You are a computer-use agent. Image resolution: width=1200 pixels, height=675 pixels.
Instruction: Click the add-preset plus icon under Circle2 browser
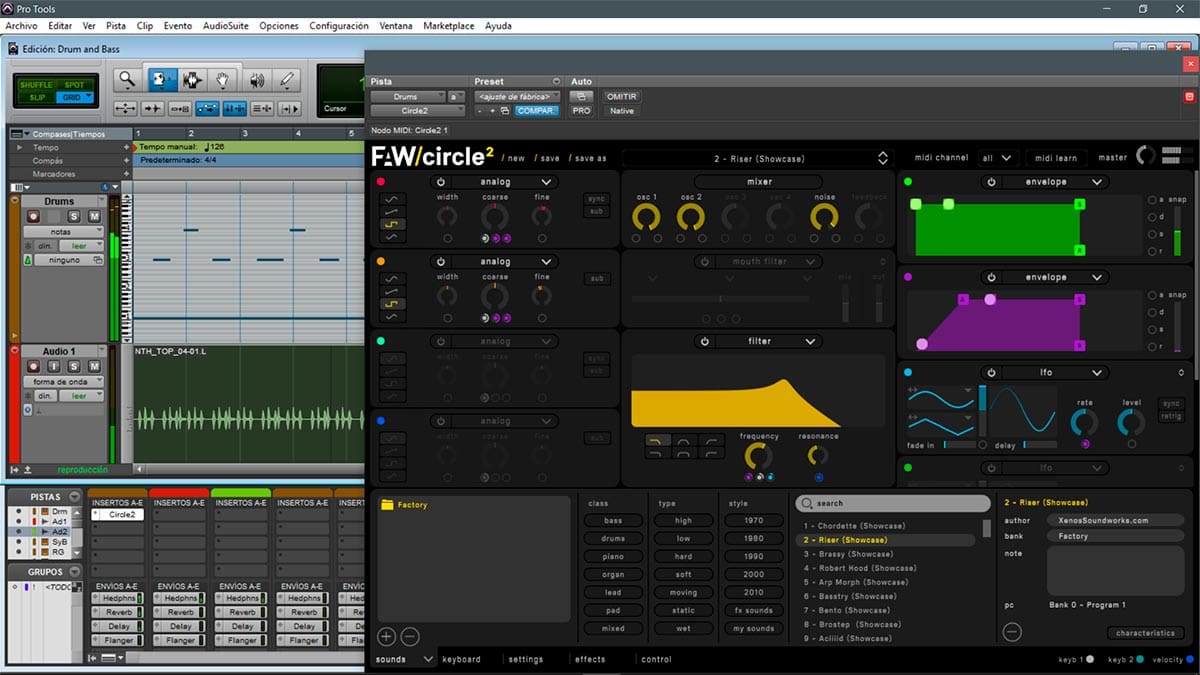386,636
